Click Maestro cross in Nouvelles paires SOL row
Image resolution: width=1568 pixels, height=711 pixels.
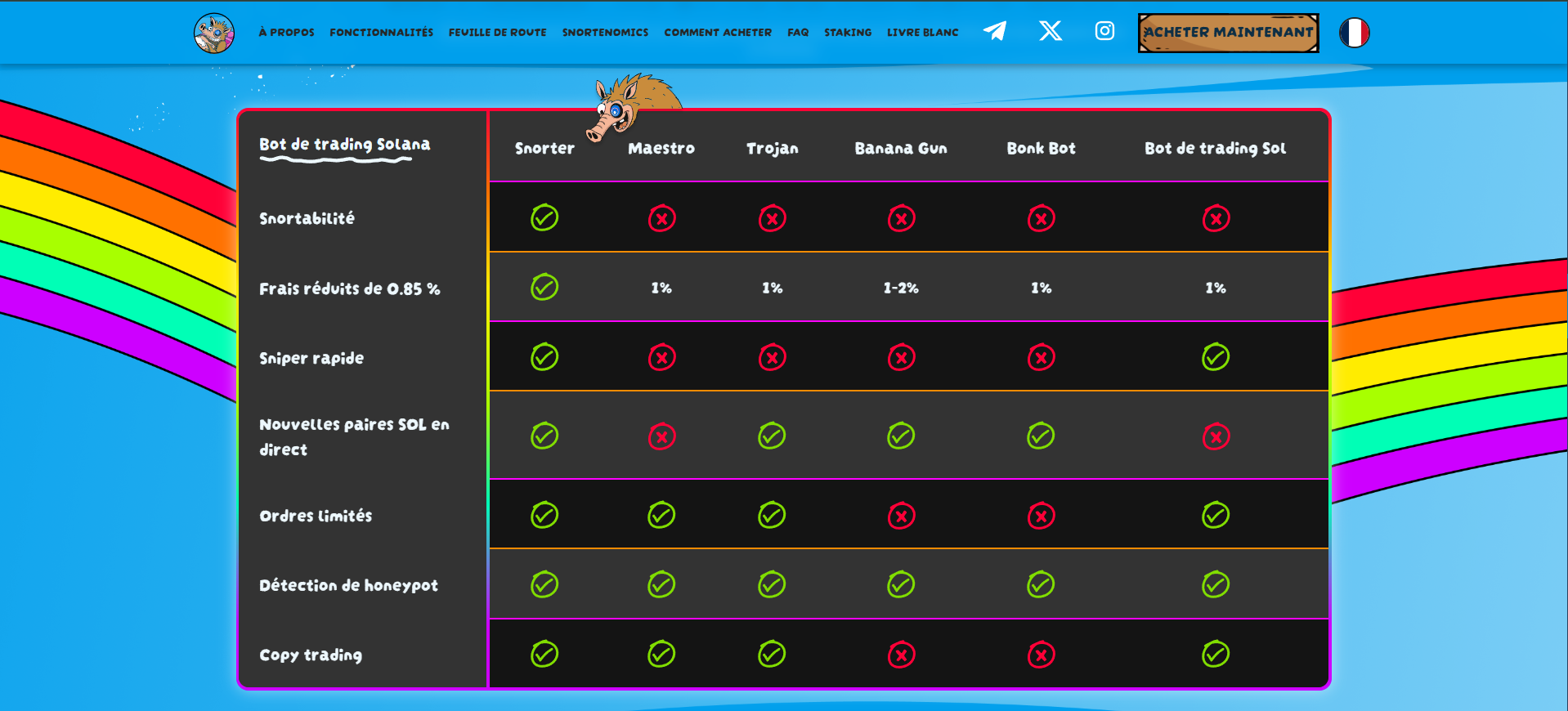(661, 436)
